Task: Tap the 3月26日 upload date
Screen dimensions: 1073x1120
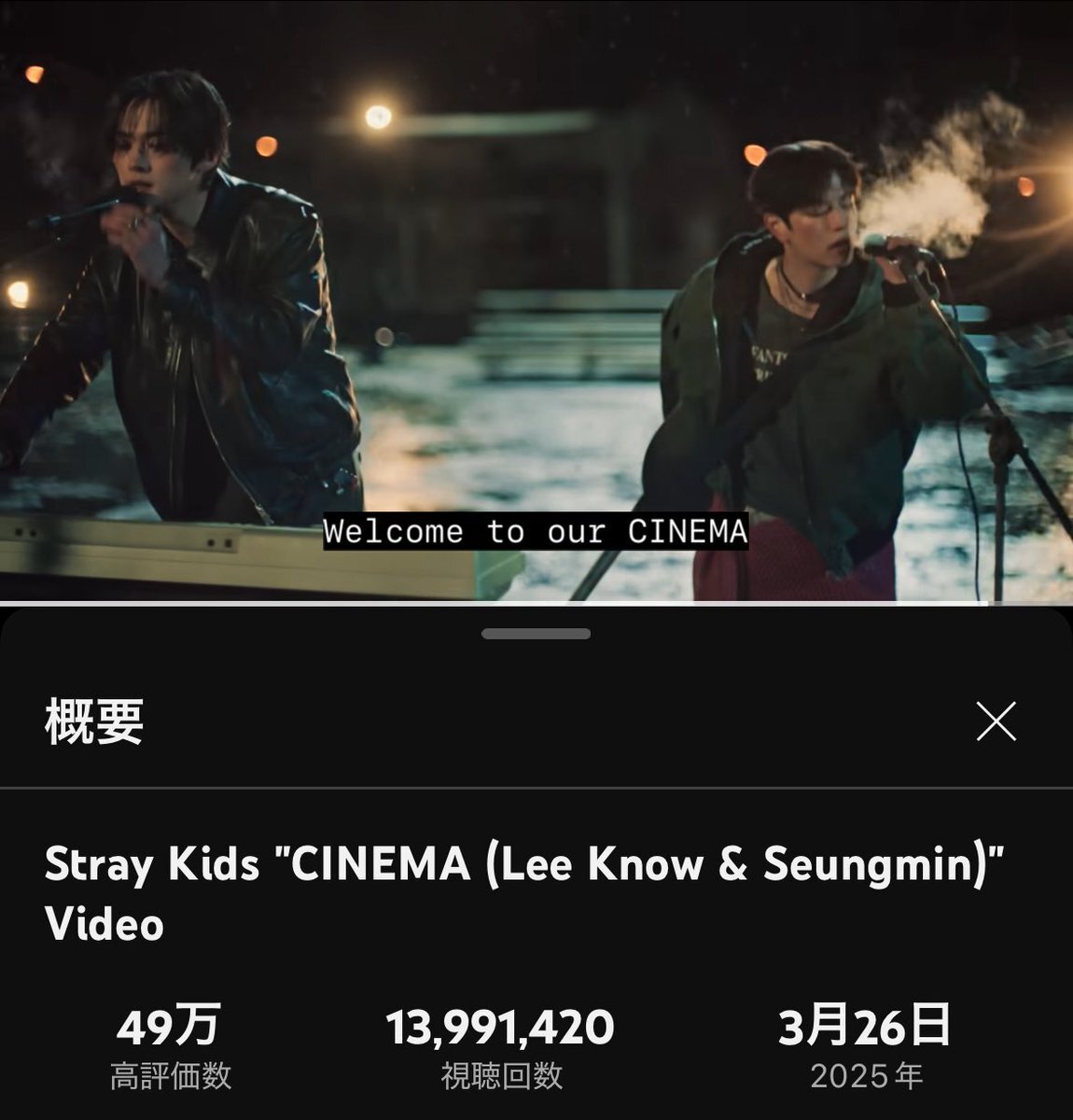Action: tap(865, 1026)
